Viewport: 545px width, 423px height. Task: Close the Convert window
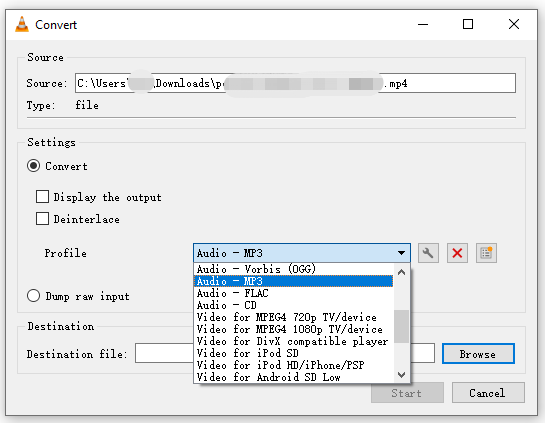click(514, 24)
